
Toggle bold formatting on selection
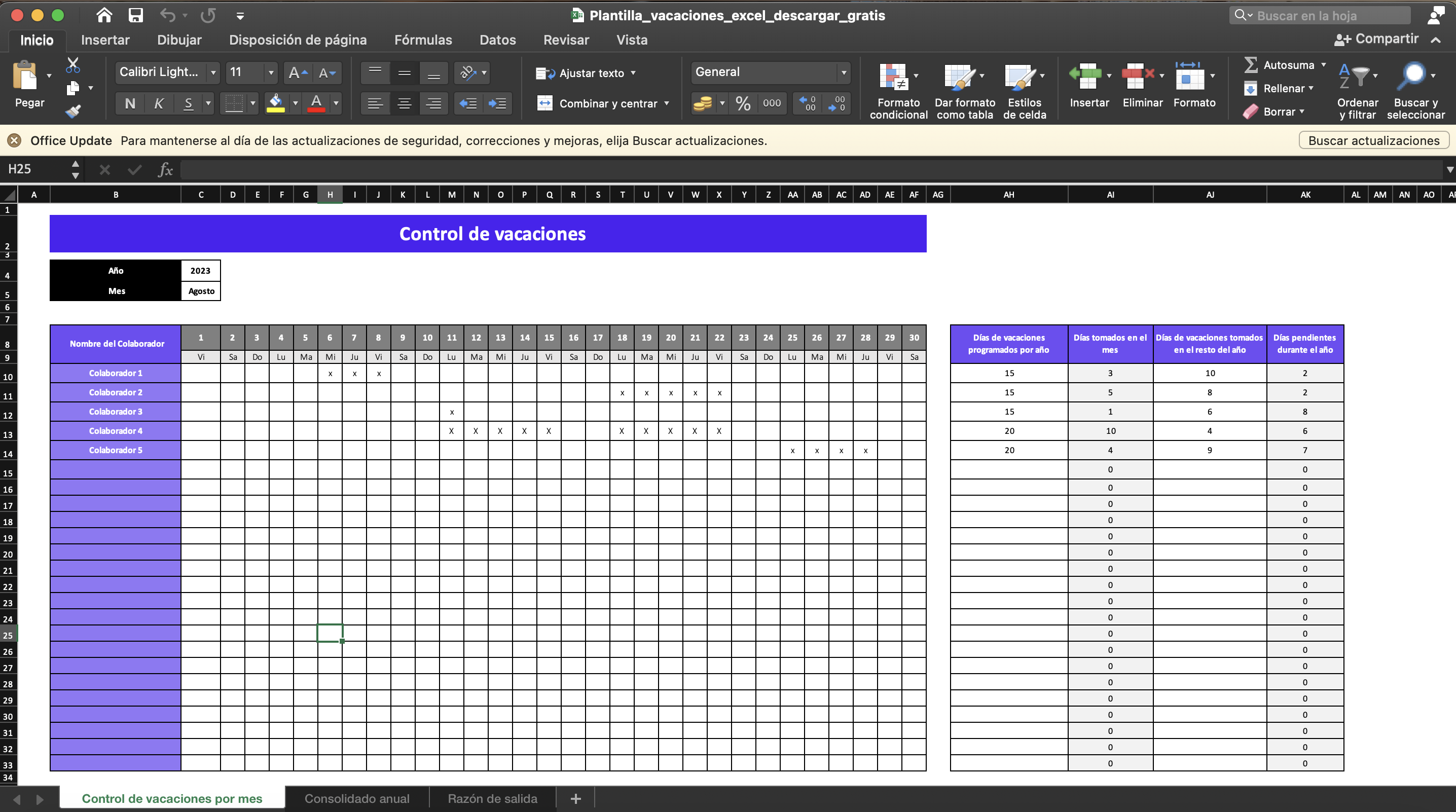tap(130, 103)
